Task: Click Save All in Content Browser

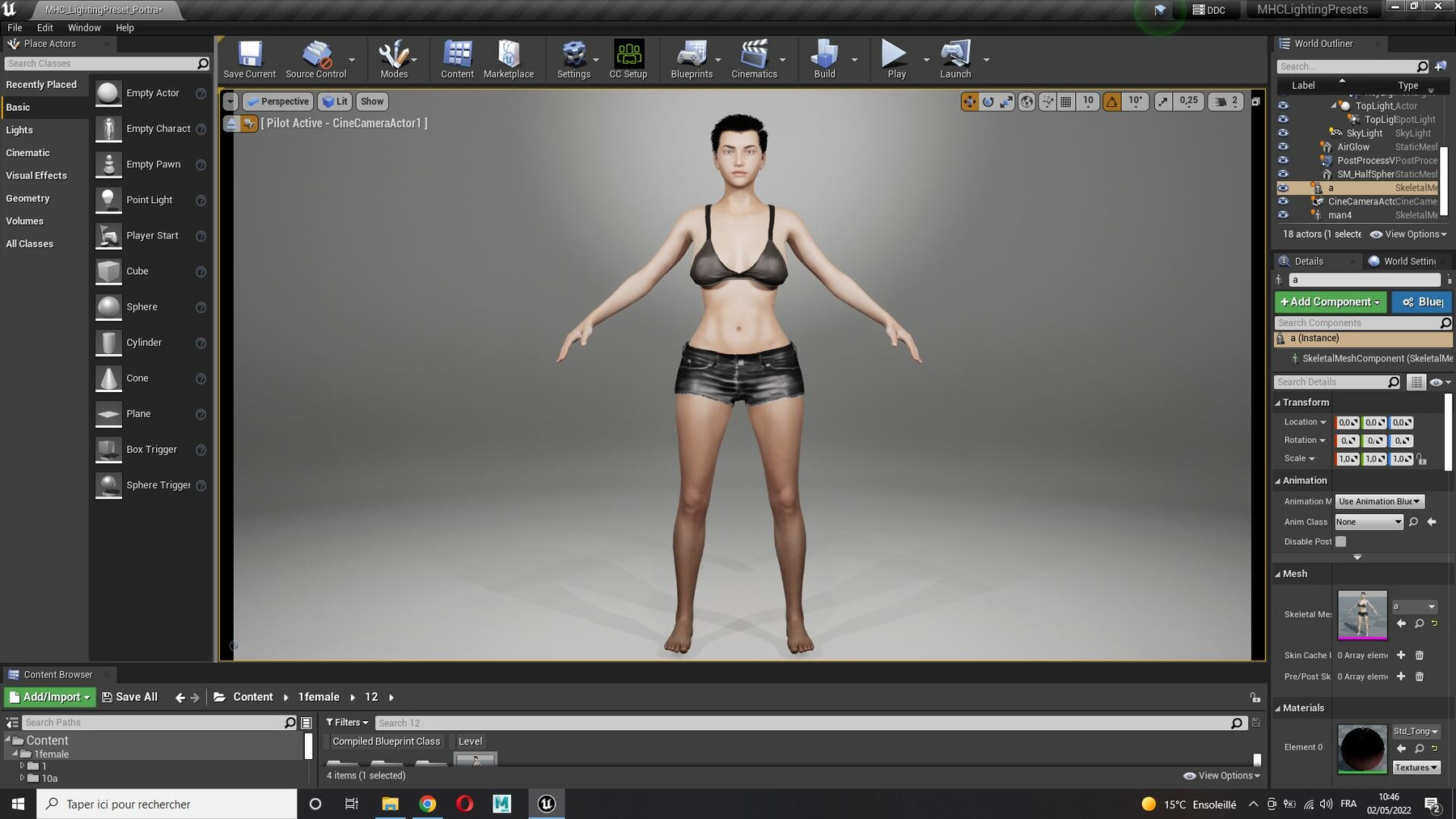Action: click(x=129, y=697)
